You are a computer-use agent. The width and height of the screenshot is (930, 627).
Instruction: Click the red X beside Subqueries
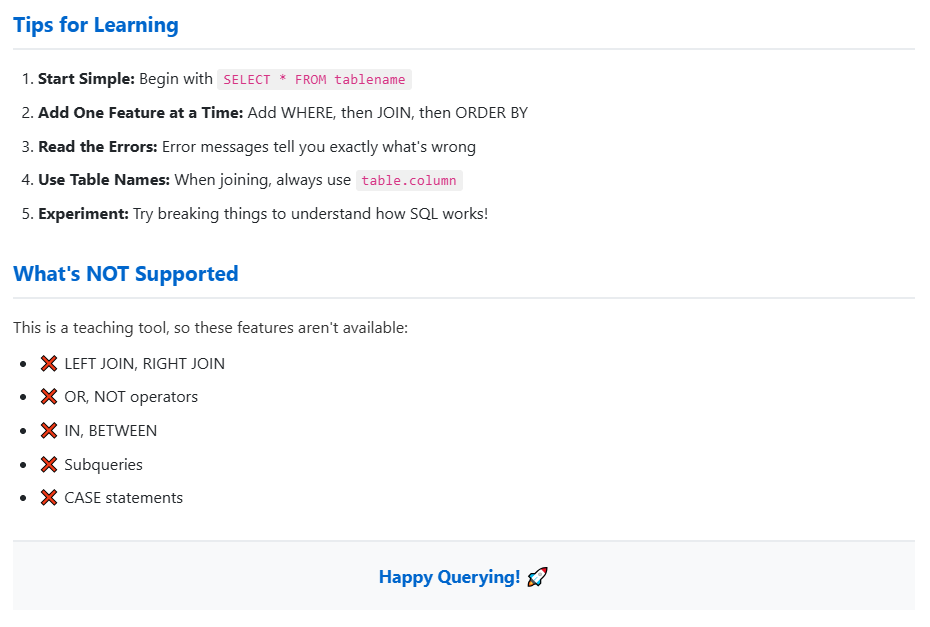click(48, 464)
